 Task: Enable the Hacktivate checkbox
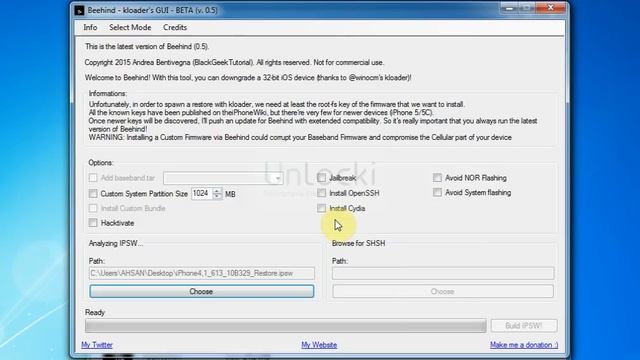(x=93, y=223)
